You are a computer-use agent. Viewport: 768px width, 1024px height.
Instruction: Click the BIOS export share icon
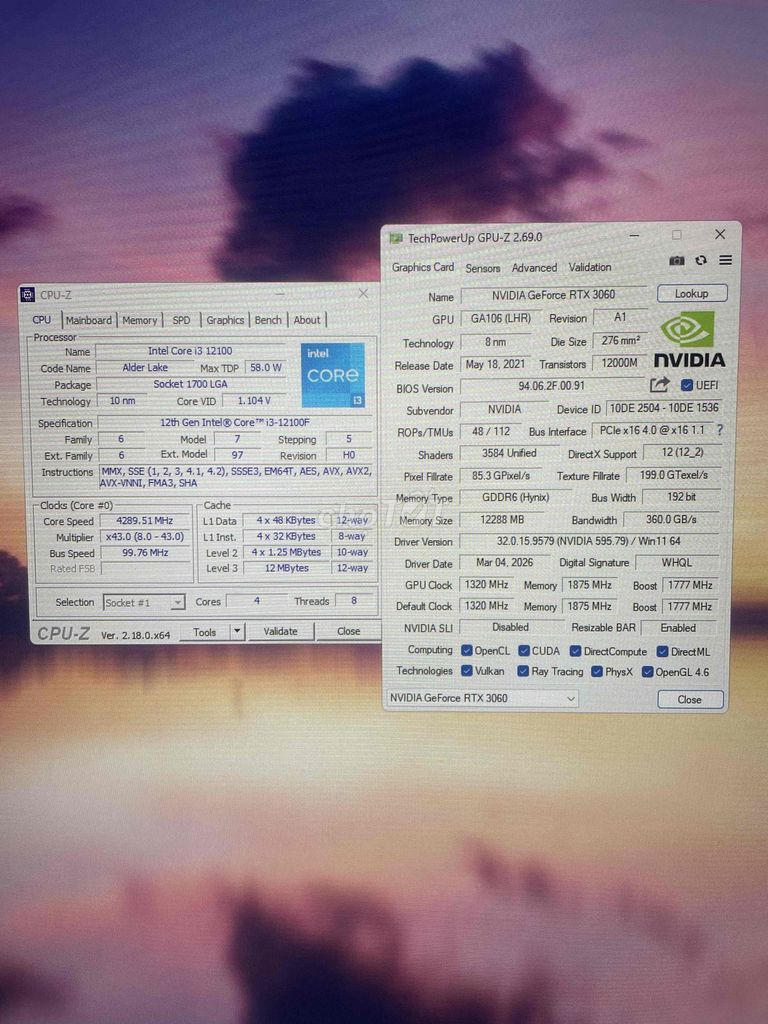pos(659,385)
